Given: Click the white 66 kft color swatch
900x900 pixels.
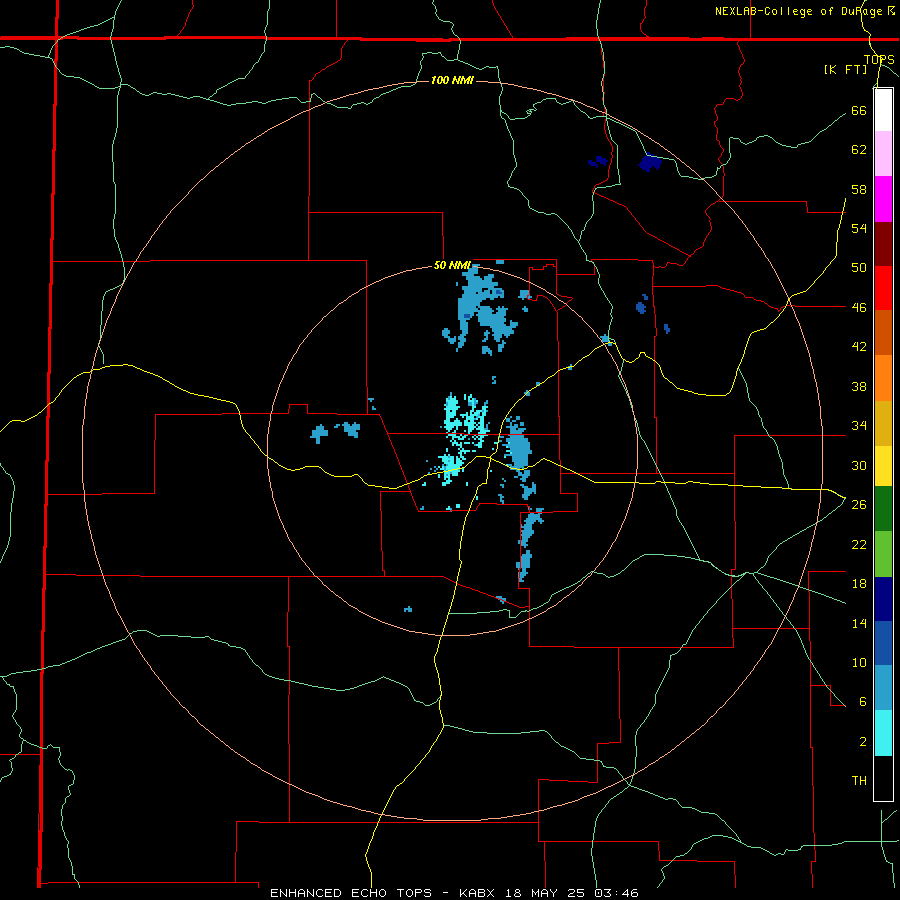Looking at the screenshot, I should pos(883,110).
